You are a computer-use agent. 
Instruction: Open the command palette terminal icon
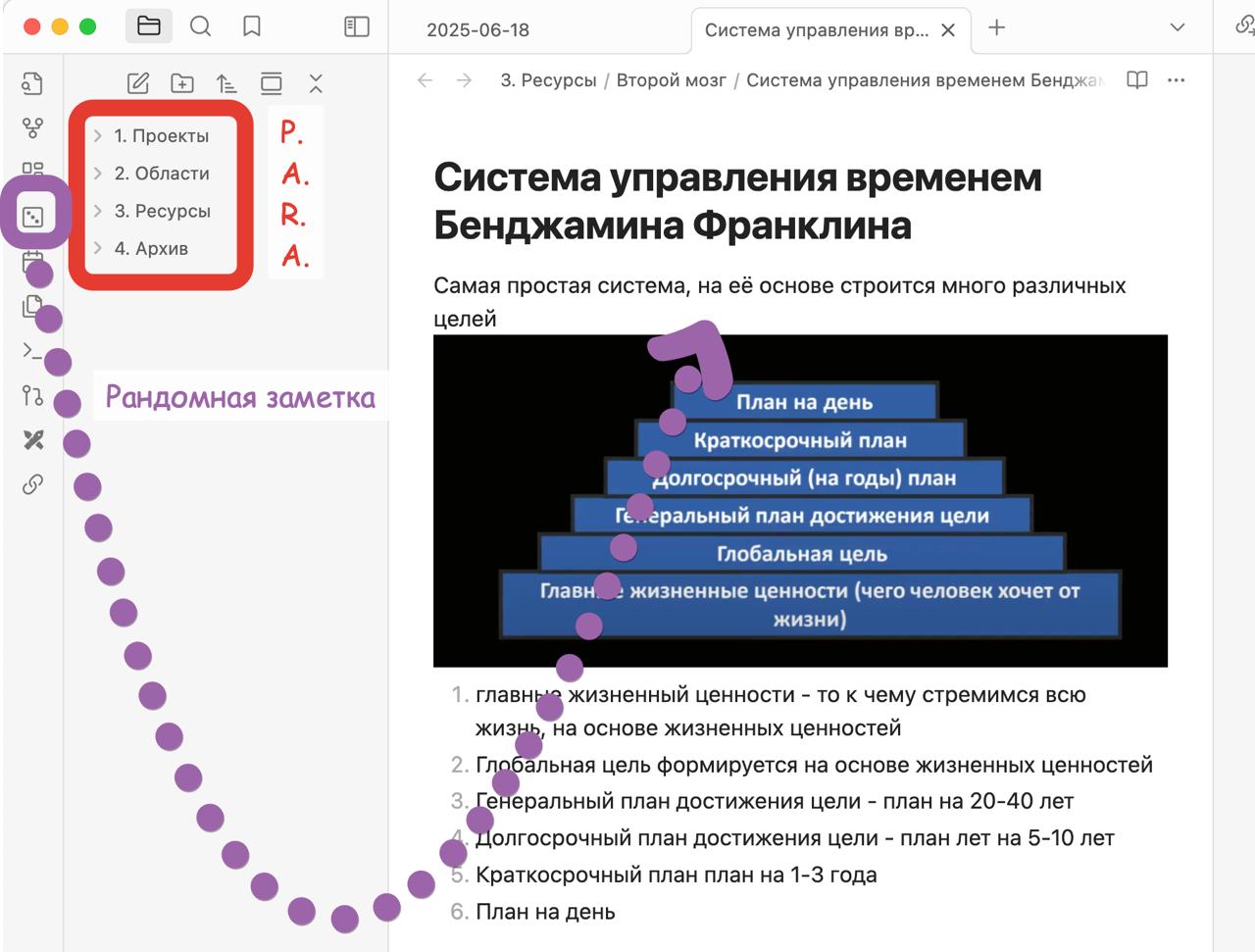pos(32,351)
